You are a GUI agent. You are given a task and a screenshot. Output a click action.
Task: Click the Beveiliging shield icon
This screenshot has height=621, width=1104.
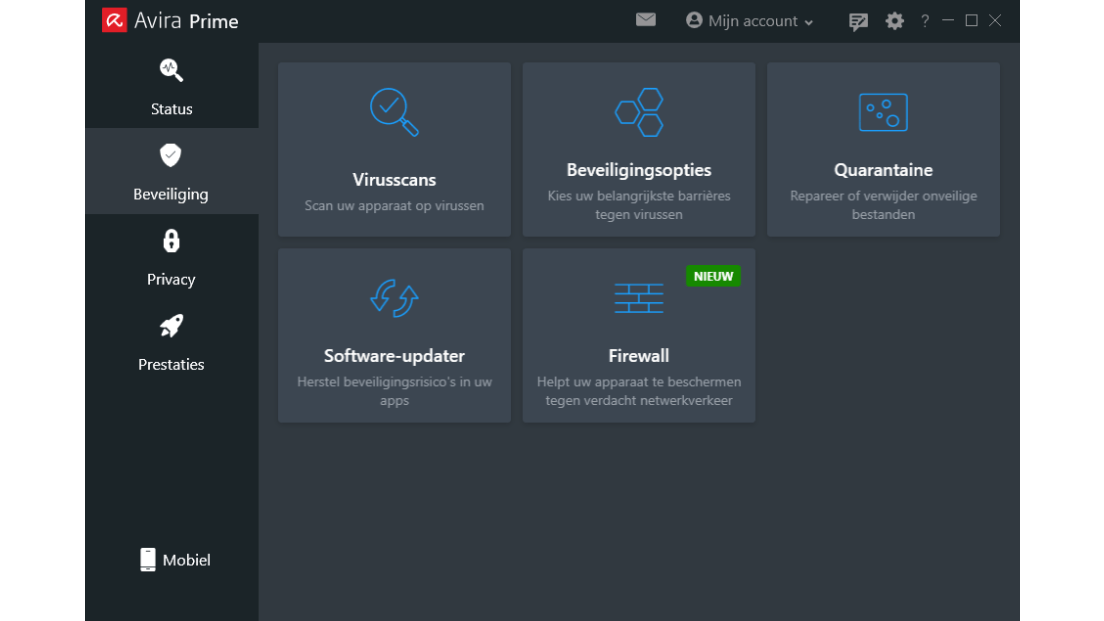pos(170,156)
